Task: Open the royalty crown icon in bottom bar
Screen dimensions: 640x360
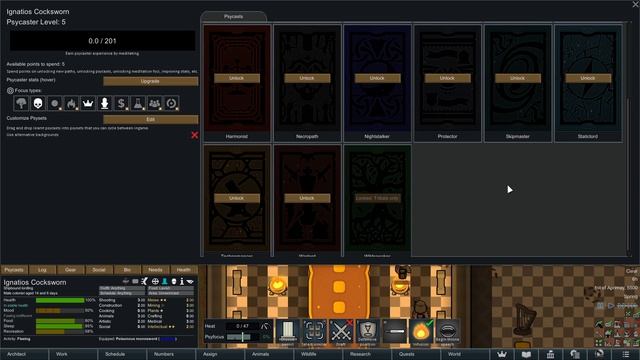Action: pos(502,354)
